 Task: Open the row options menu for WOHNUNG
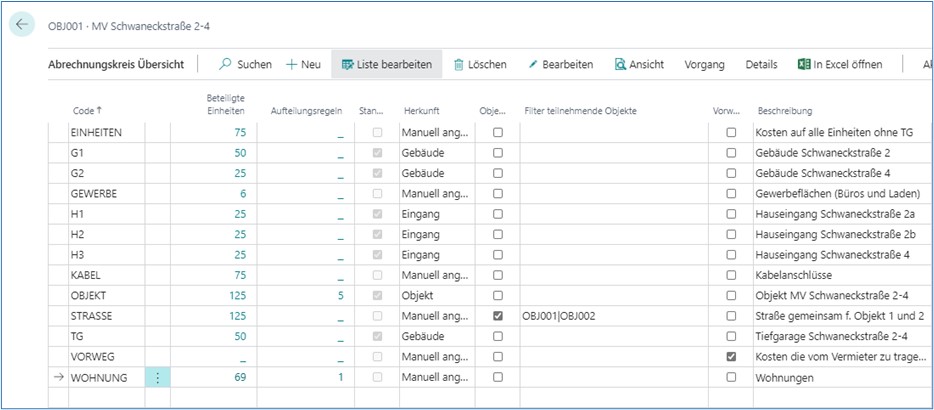coord(157,377)
